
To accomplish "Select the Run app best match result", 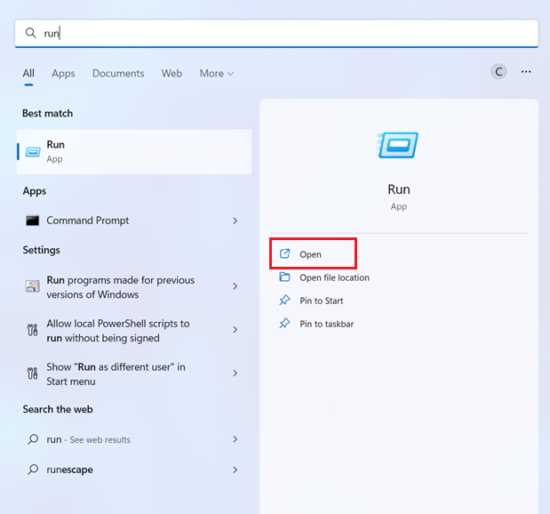I will 134,152.
